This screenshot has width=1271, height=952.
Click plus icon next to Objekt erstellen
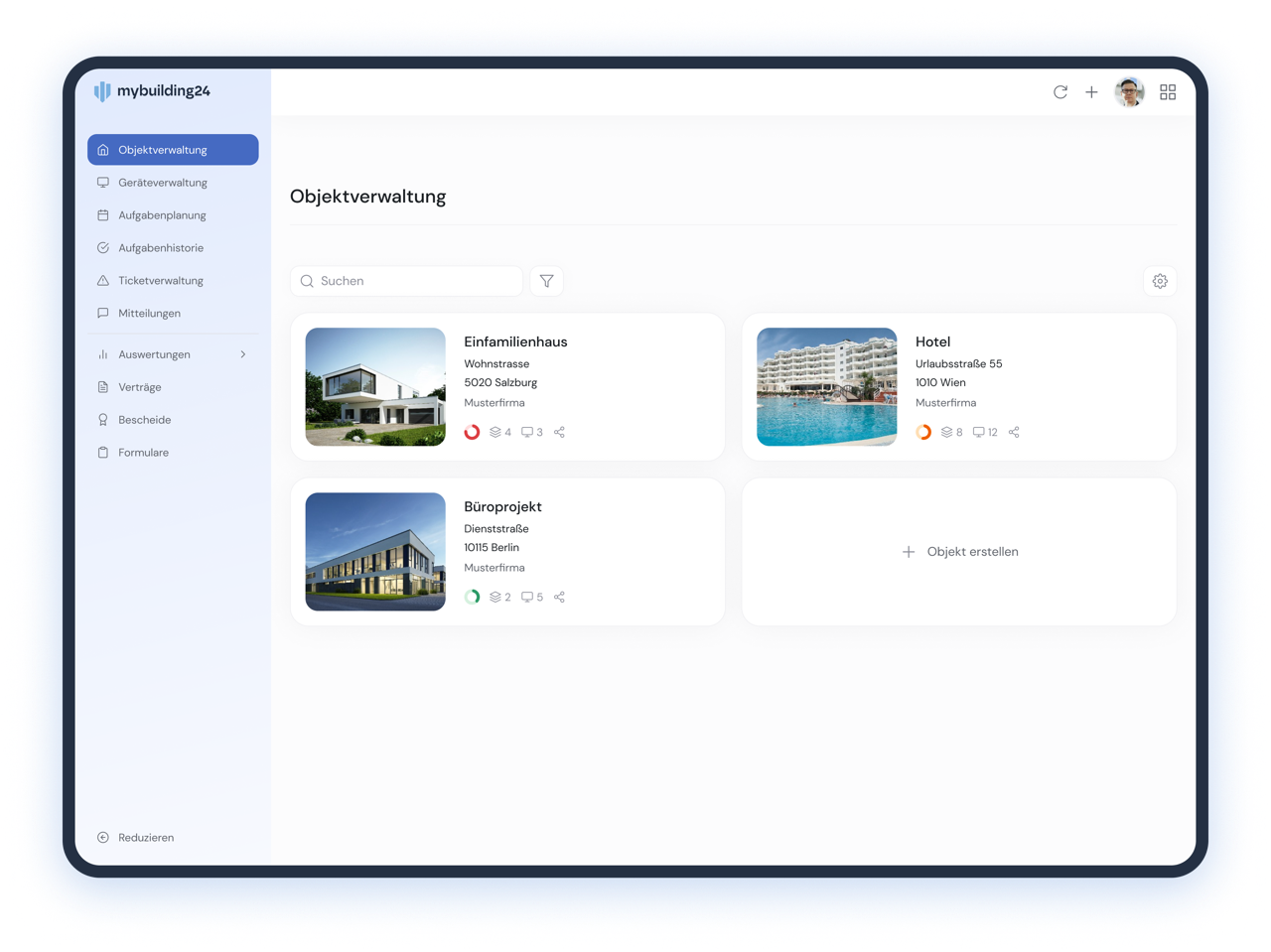coord(909,552)
